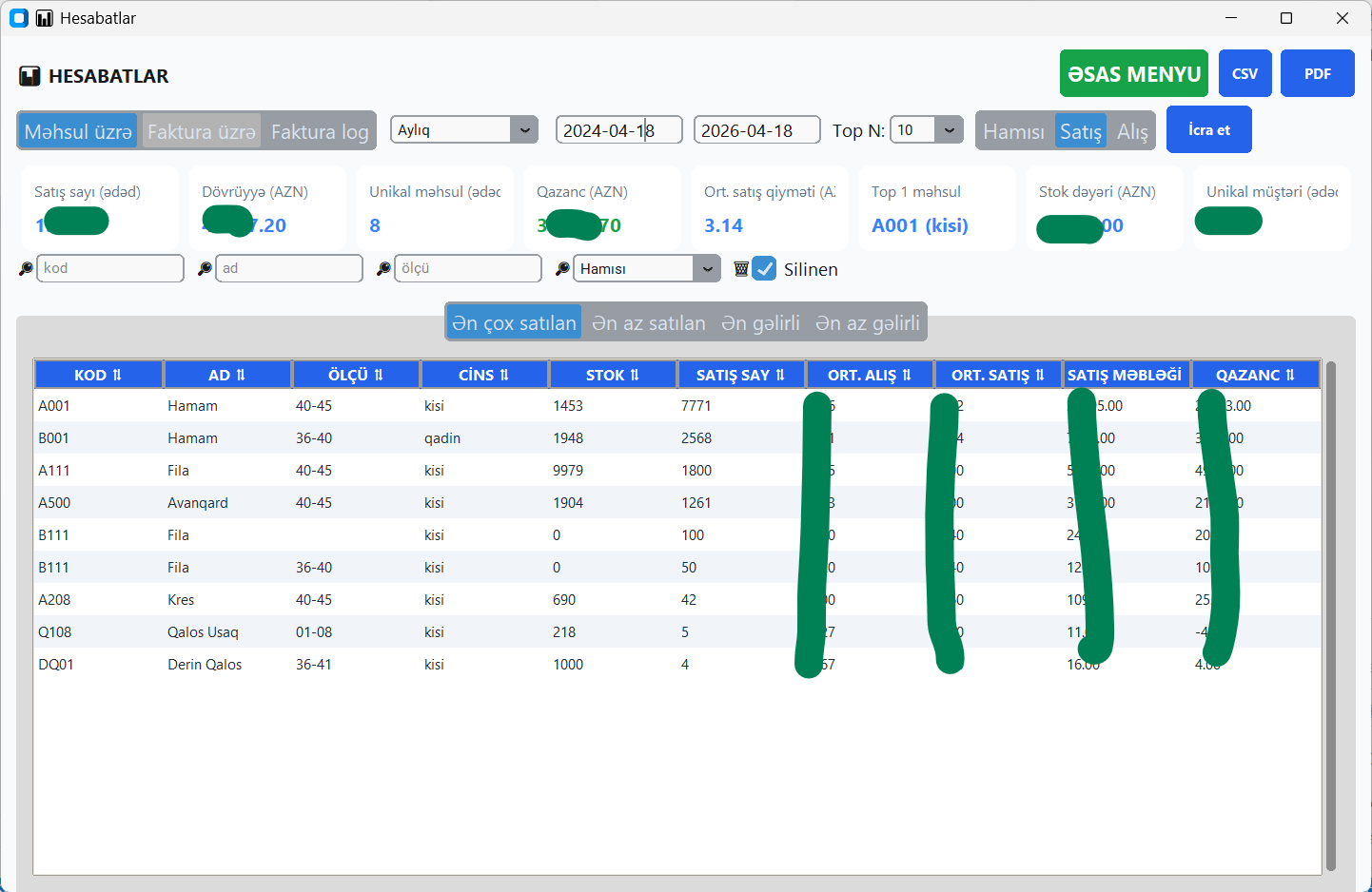
Task: Switch to the Ən gəlirli tab
Action: [x=760, y=323]
